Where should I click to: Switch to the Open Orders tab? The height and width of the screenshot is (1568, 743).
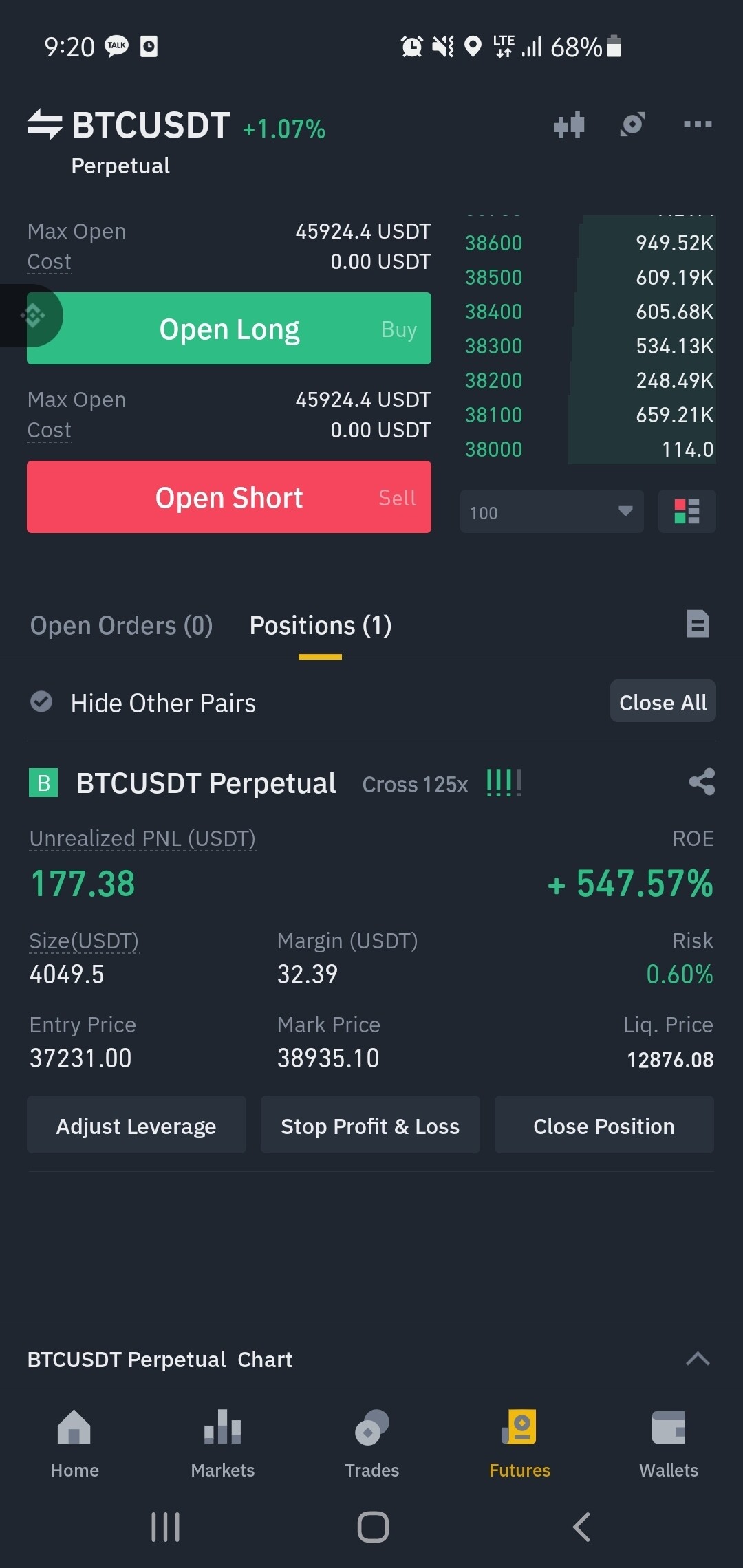point(121,626)
